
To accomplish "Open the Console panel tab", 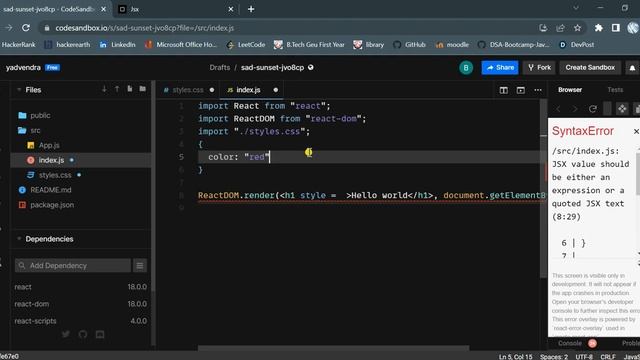I will coord(570,343).
